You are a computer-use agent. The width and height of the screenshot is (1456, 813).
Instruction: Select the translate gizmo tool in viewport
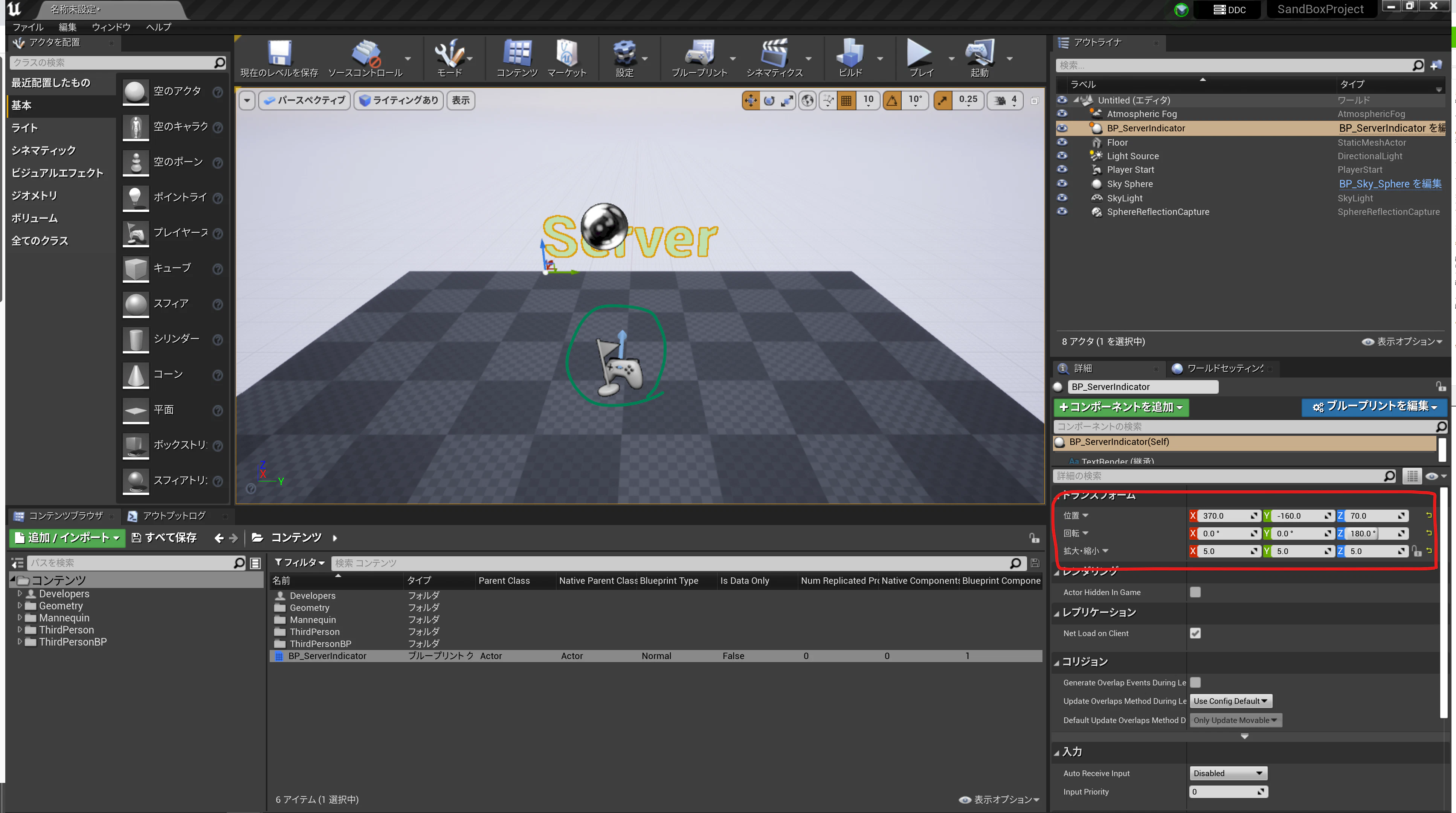(x=750, y=100)
